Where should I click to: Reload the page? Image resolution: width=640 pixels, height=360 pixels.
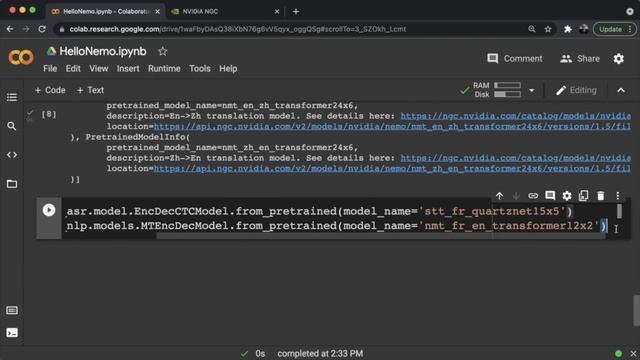pos(42,29)
